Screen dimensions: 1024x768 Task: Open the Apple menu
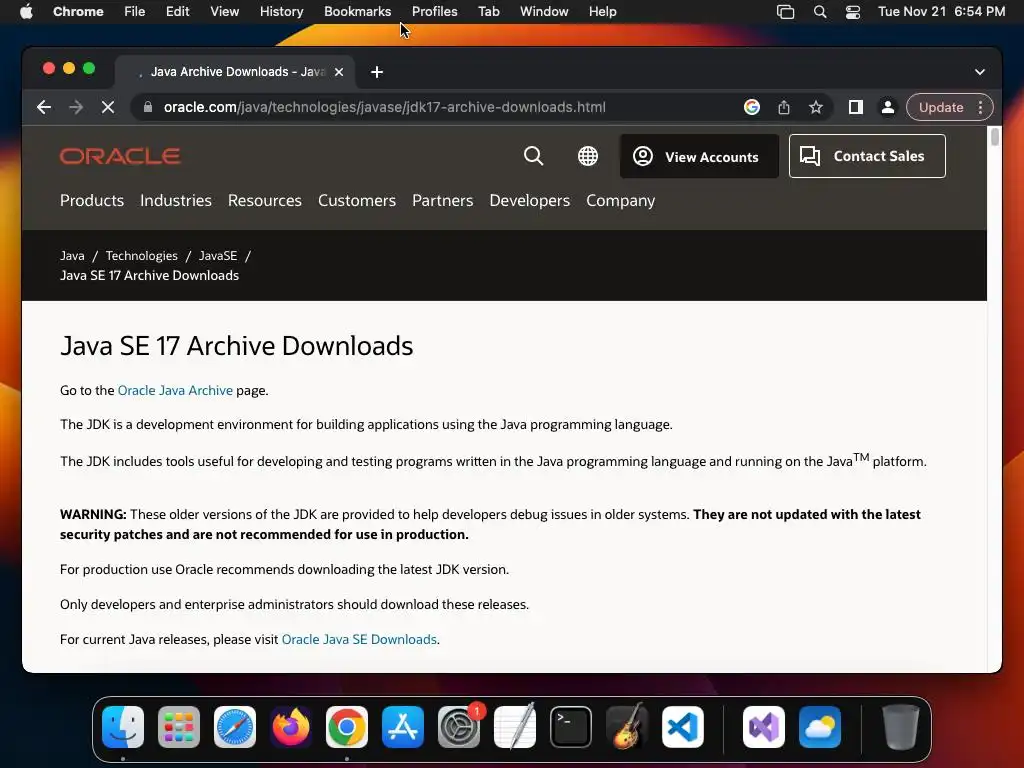(x=26, y=12)
